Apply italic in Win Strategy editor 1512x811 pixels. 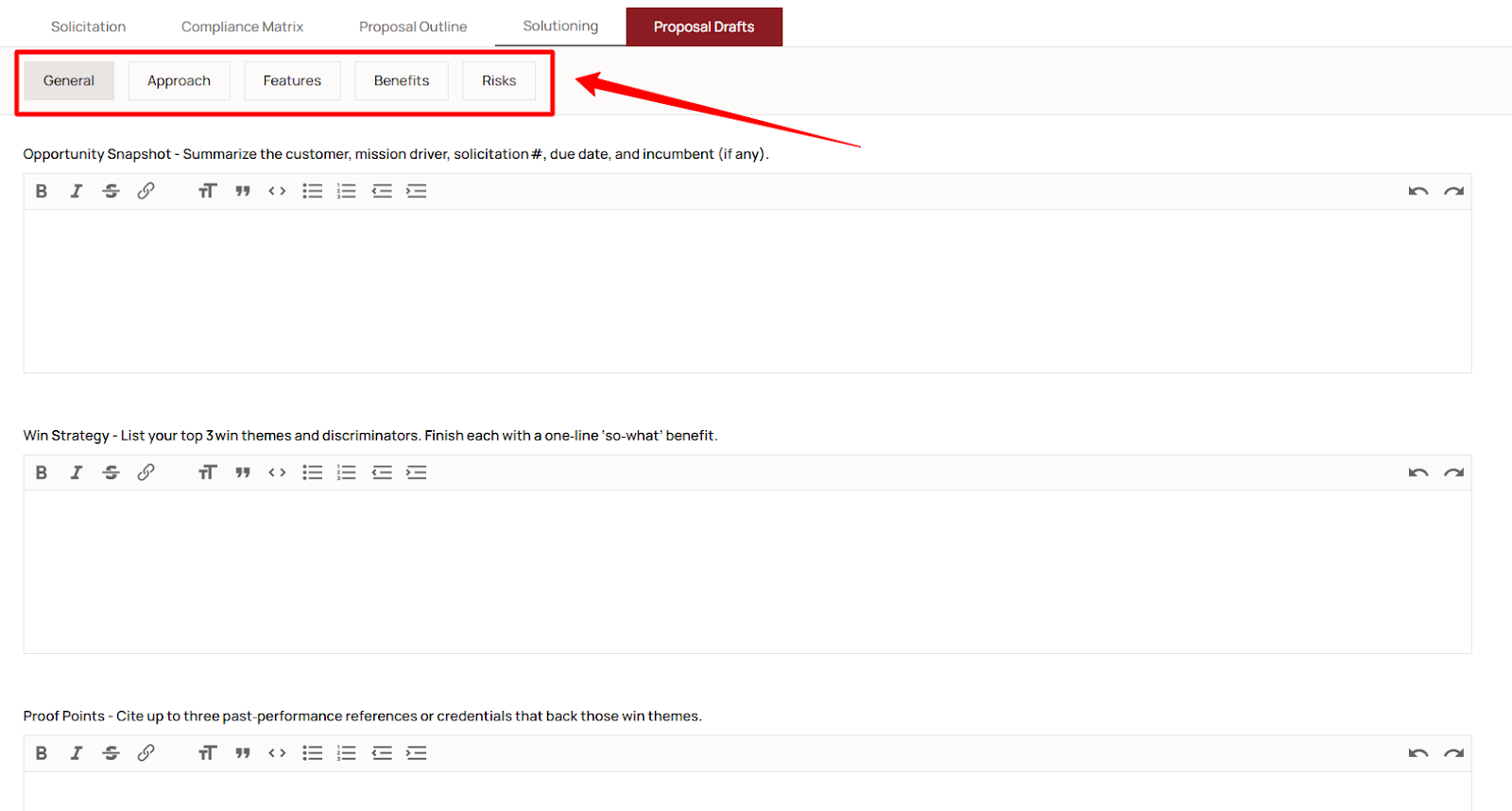(77, 473)
